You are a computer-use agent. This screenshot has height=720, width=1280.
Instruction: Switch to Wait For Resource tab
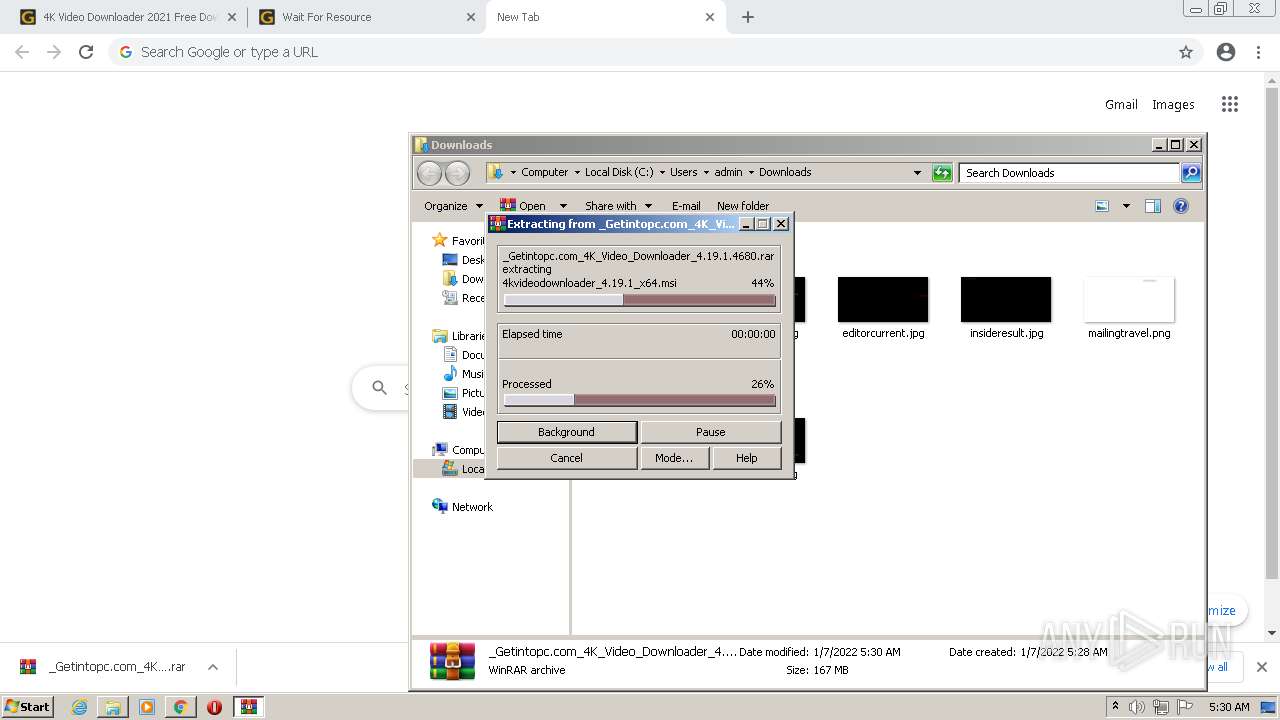point(365,17)
